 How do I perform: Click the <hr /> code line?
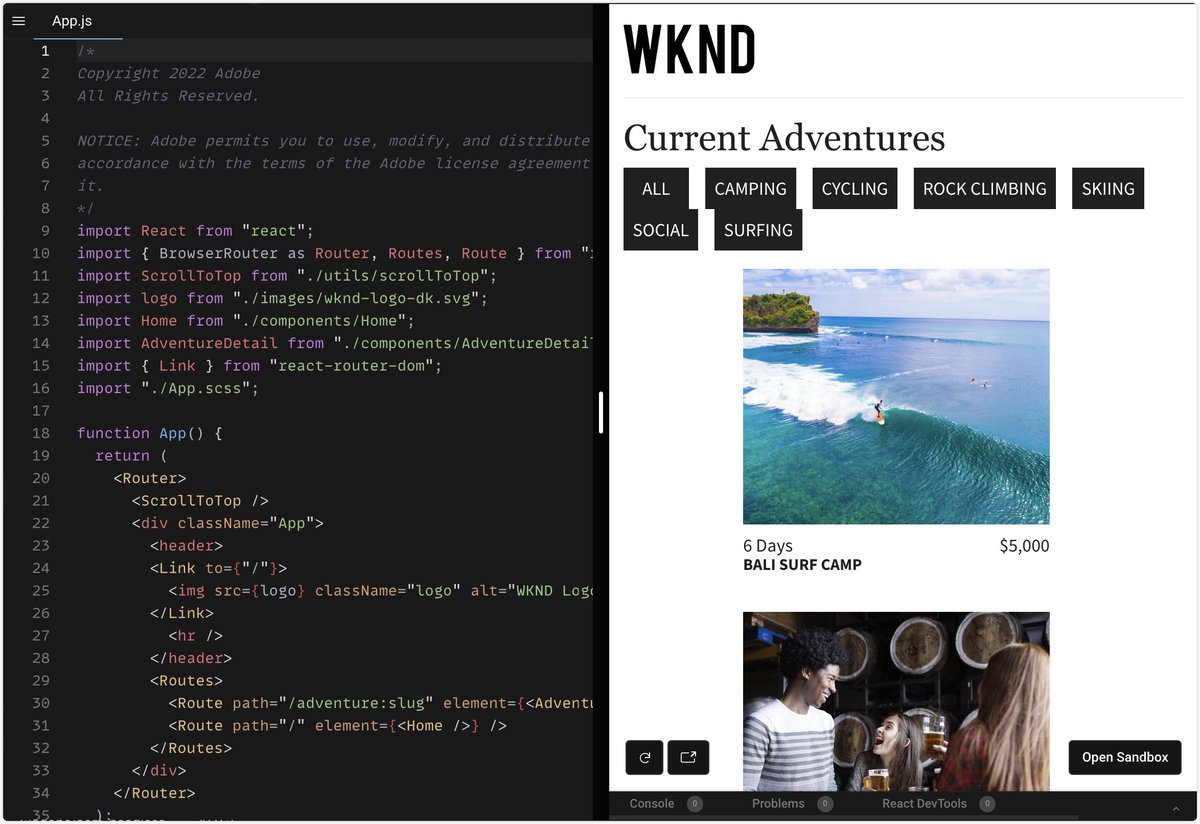click(195, 636)
